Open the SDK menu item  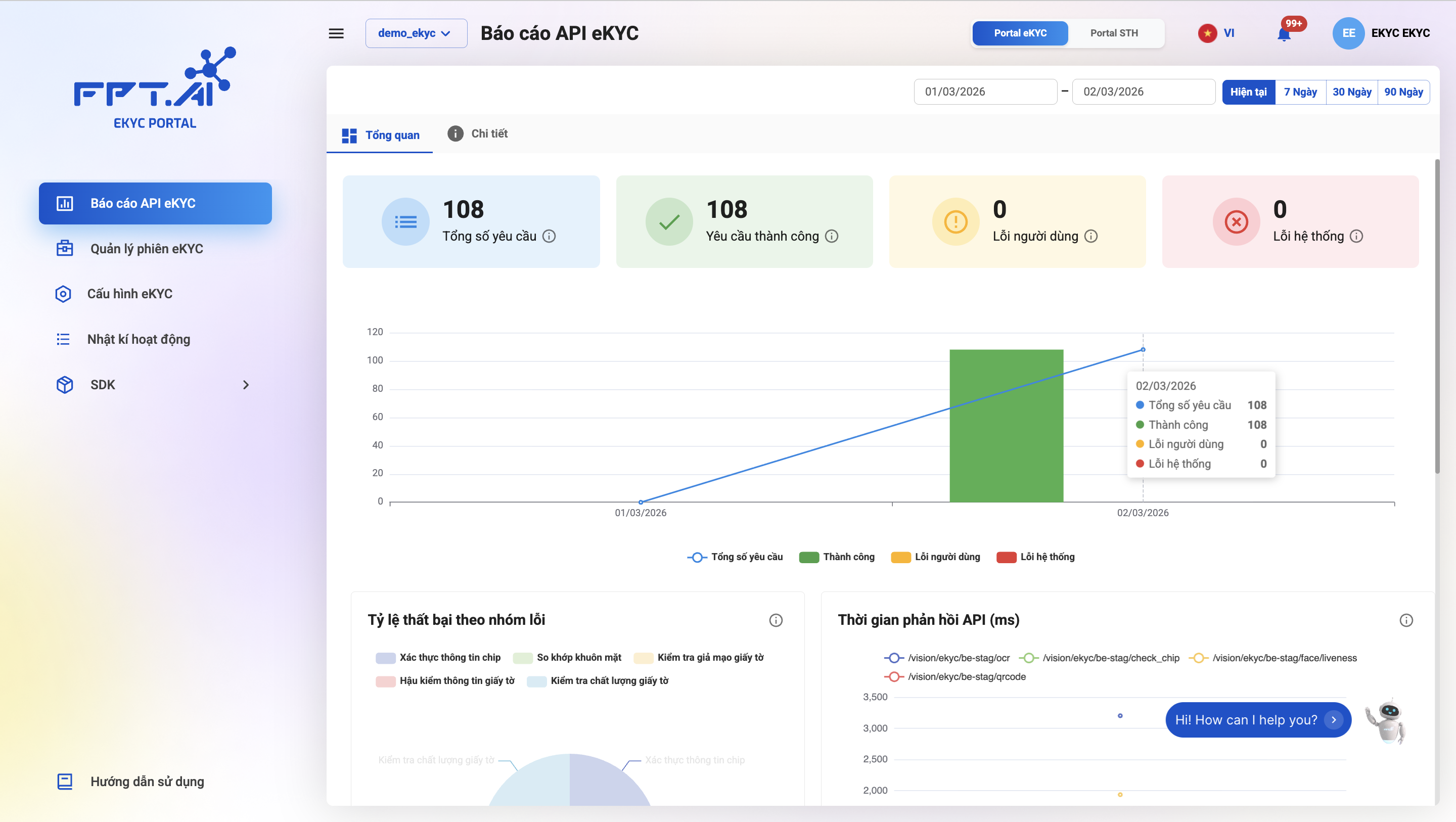(x=155, y=385)
